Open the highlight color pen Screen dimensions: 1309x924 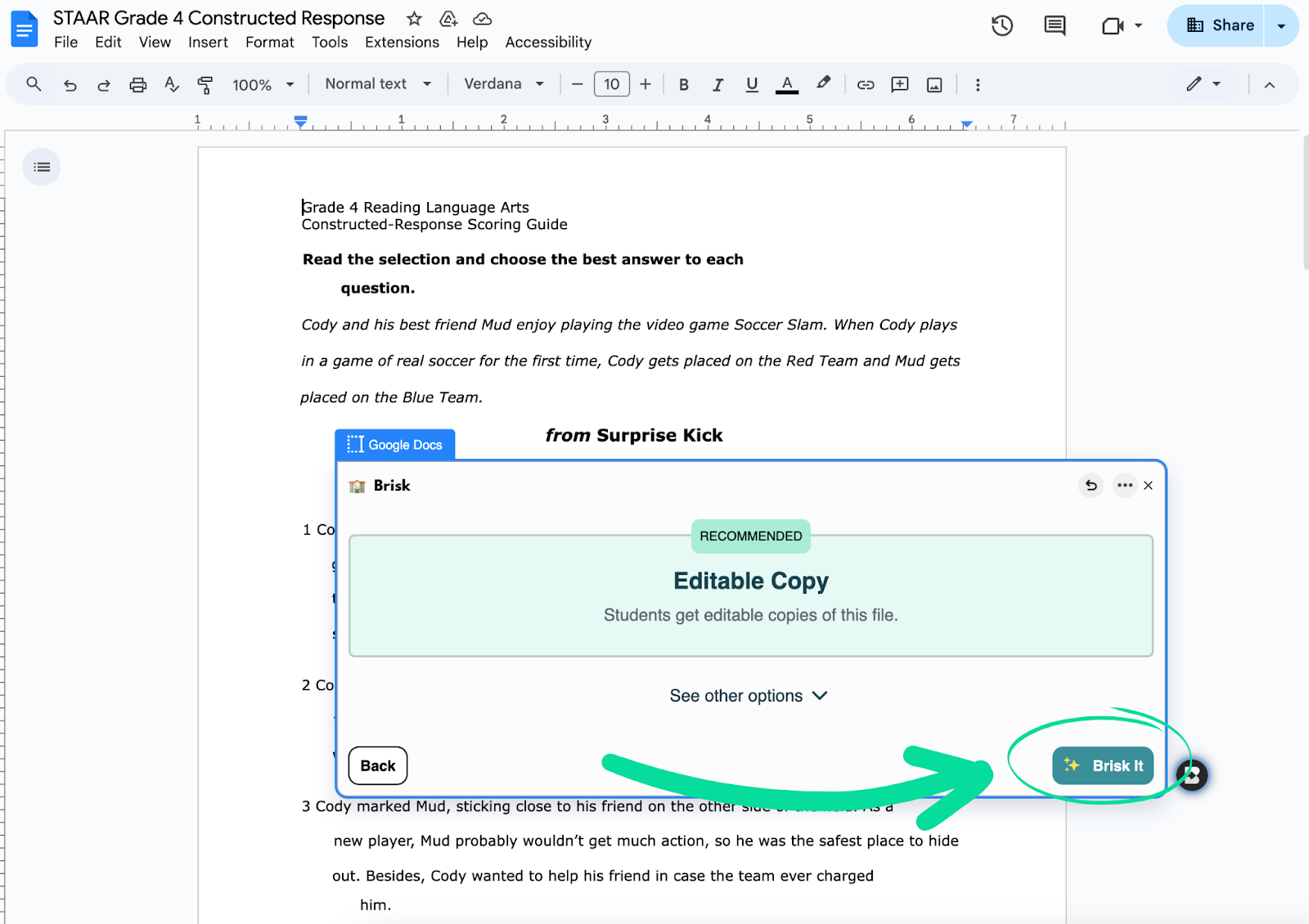pyautogui.click(x=823, y=83)
